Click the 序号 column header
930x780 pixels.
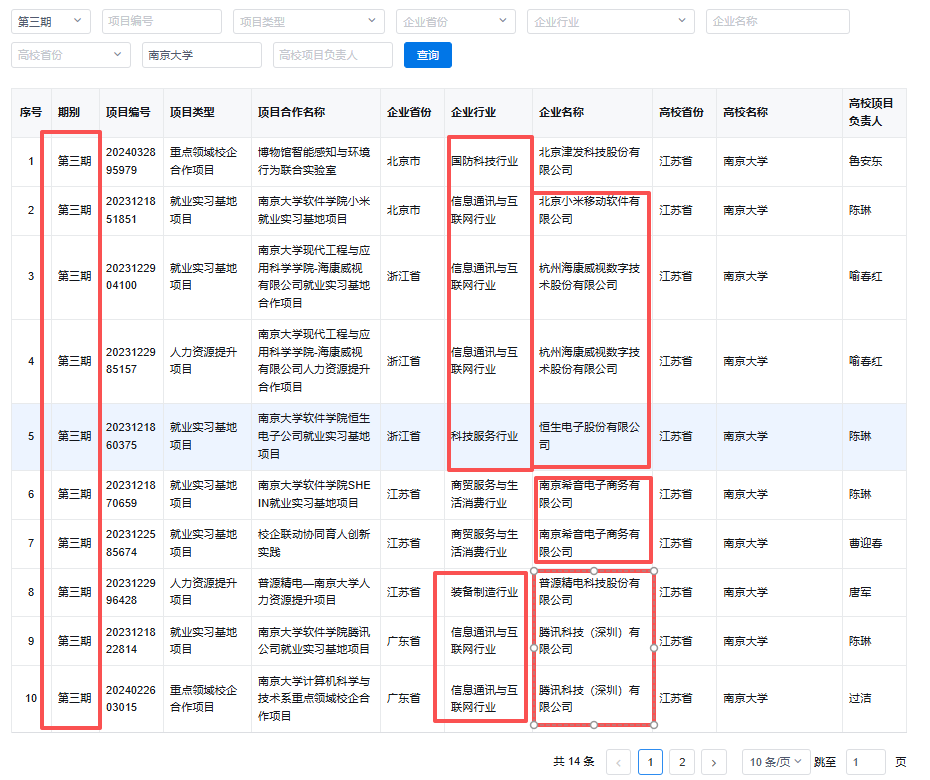pos(31,113)
